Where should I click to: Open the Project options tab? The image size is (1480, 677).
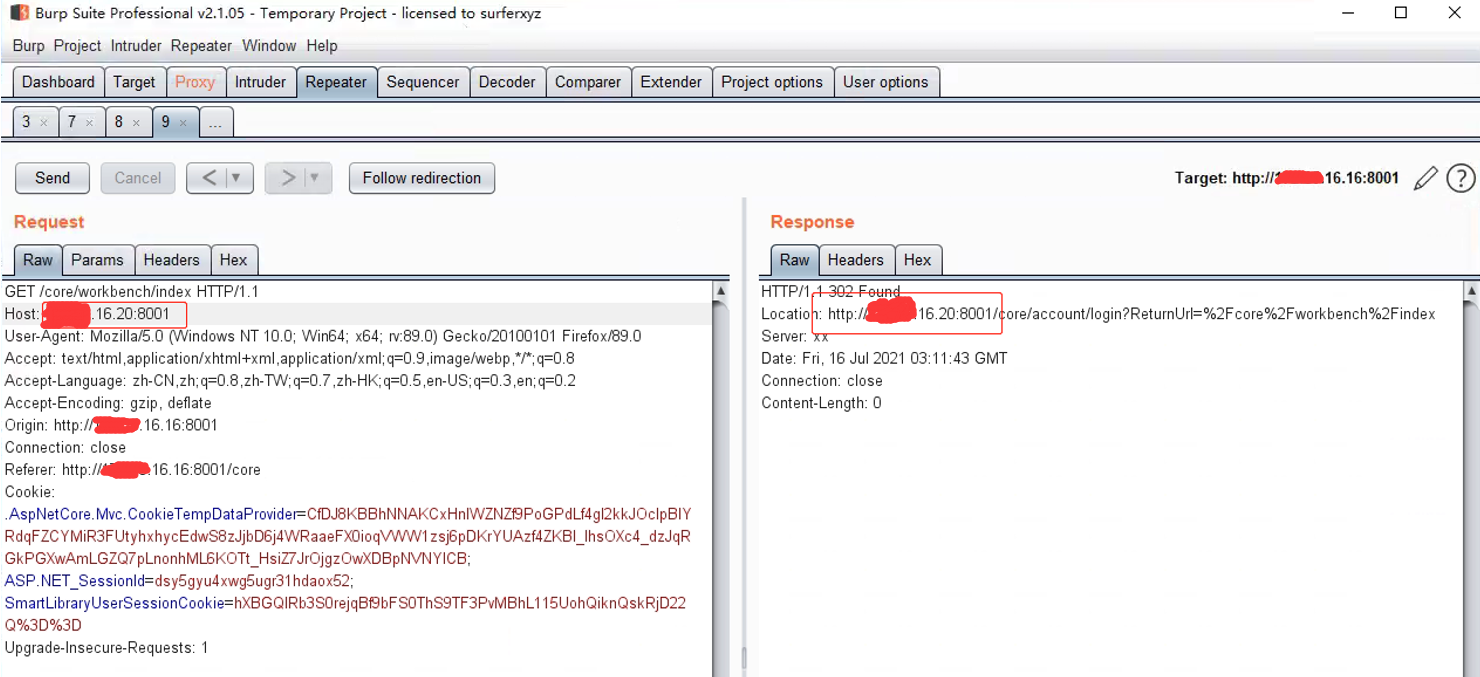click(x=772, y=82)
